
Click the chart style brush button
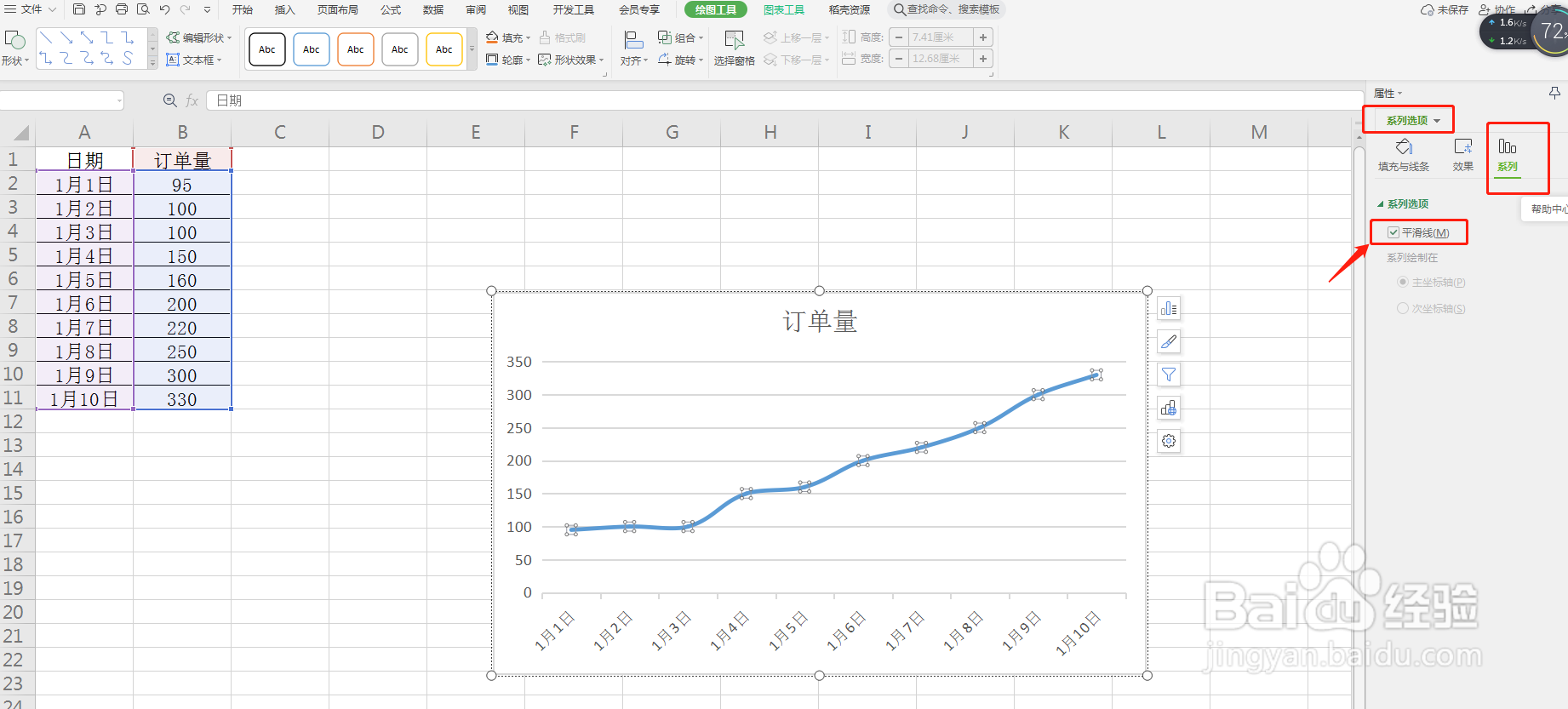(x=1169, y=341)
